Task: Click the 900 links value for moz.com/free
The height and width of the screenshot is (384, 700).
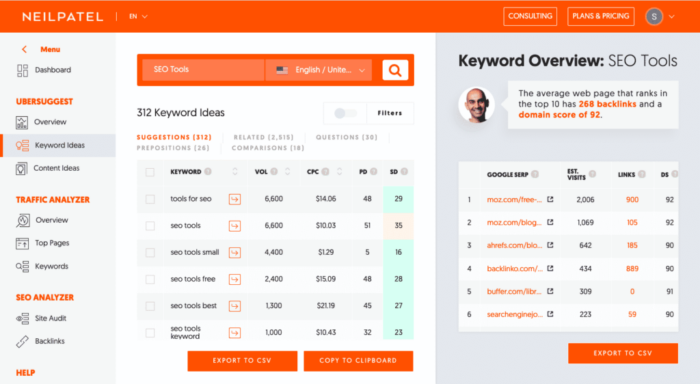Action: 632,200
